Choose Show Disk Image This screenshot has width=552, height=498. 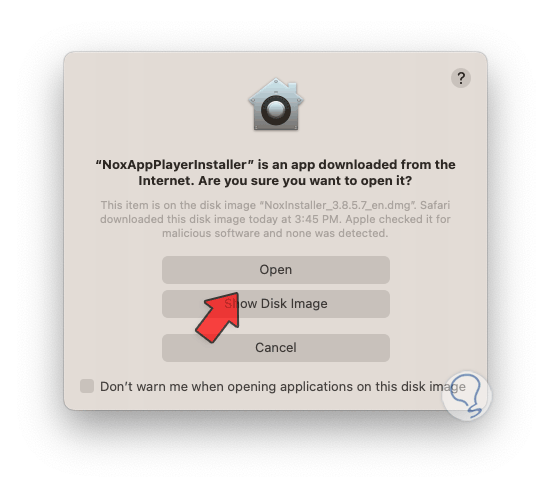276,304
